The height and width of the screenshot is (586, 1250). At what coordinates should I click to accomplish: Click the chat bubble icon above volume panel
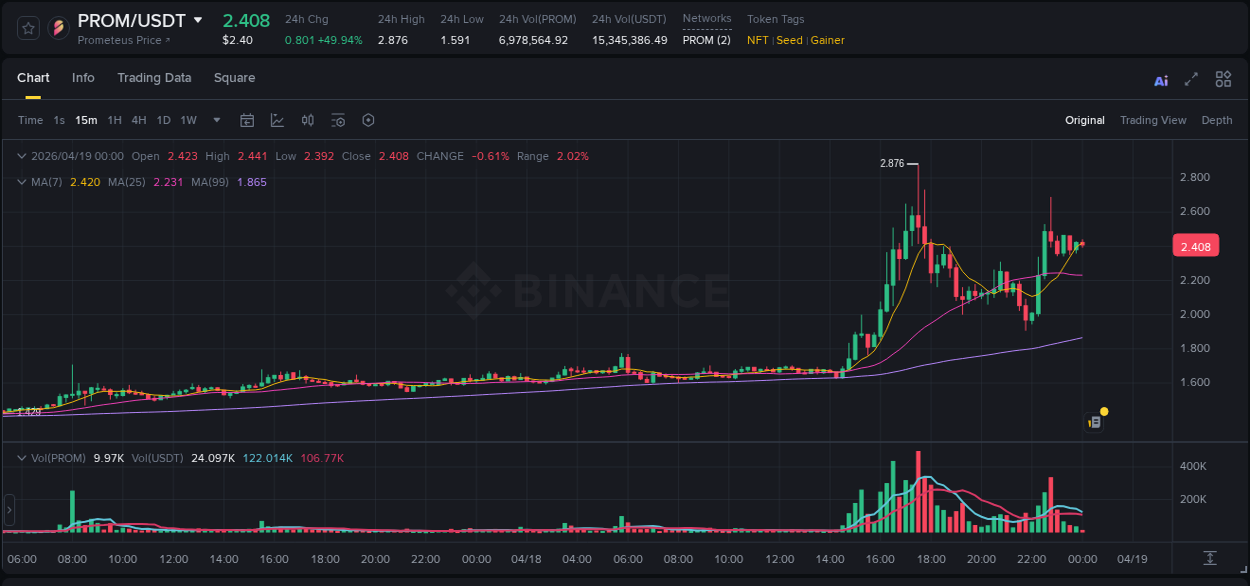tap(1094, 420)
